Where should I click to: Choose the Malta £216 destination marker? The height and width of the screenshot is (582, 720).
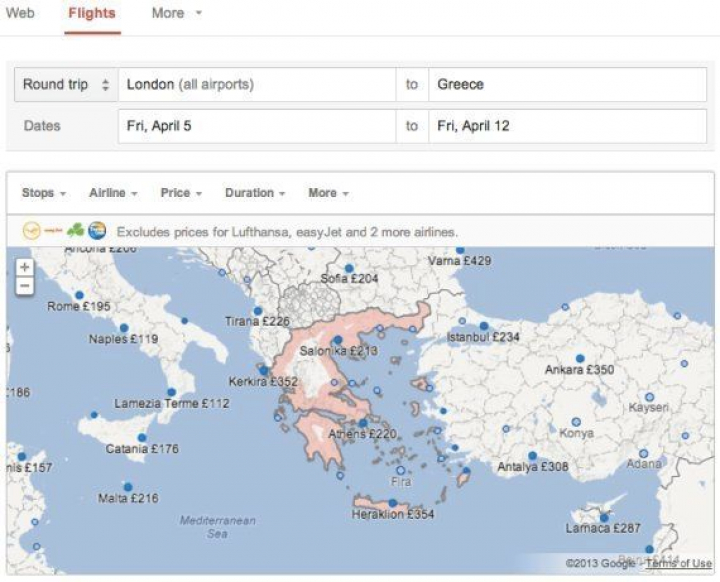click(126, 487)
